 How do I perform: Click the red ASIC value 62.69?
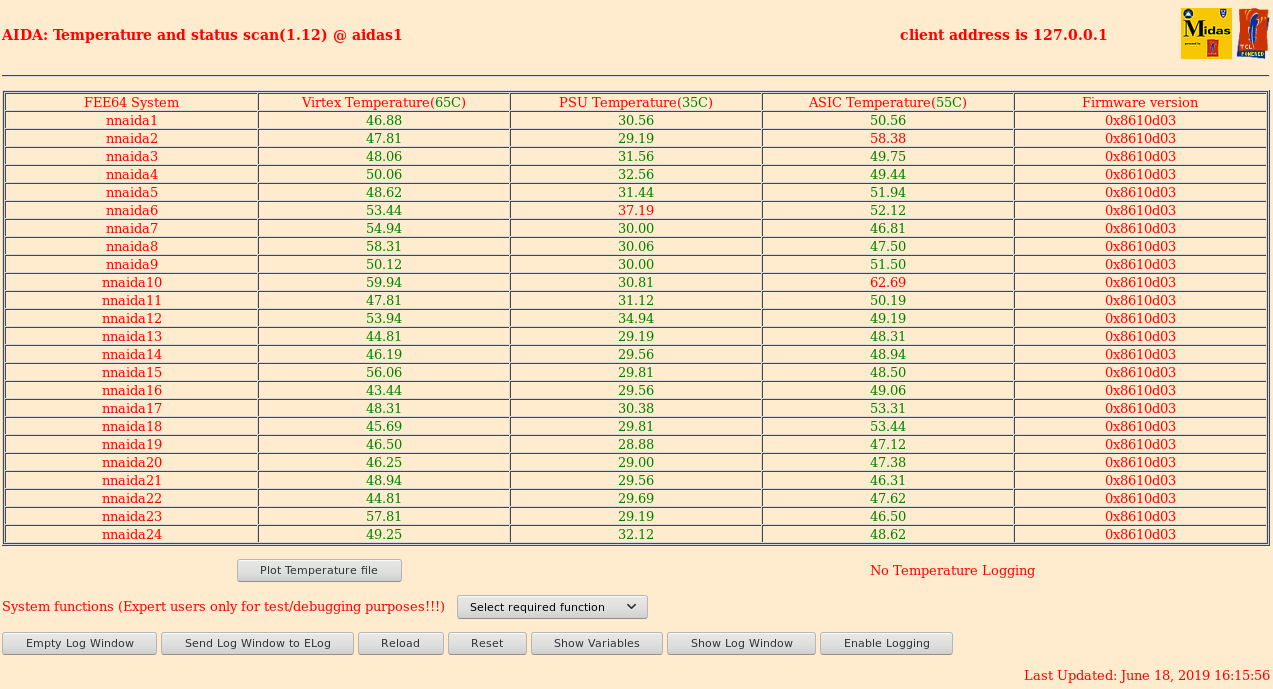pos(888,282)
